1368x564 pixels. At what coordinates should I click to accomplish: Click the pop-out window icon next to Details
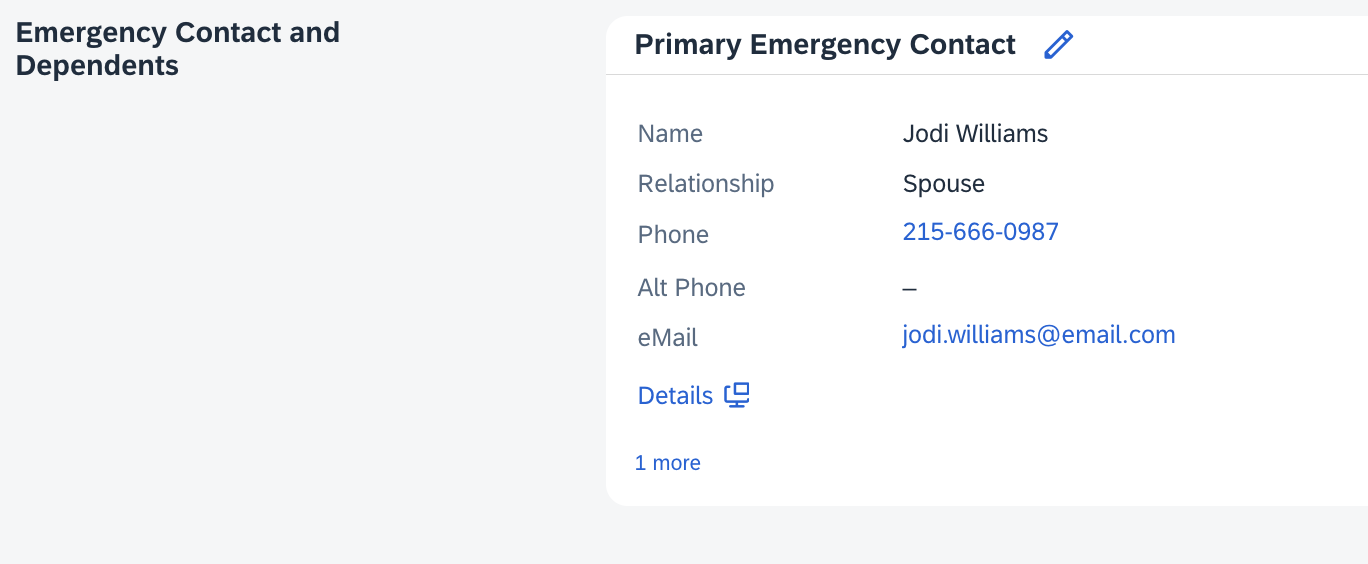[x=737, y=395]
